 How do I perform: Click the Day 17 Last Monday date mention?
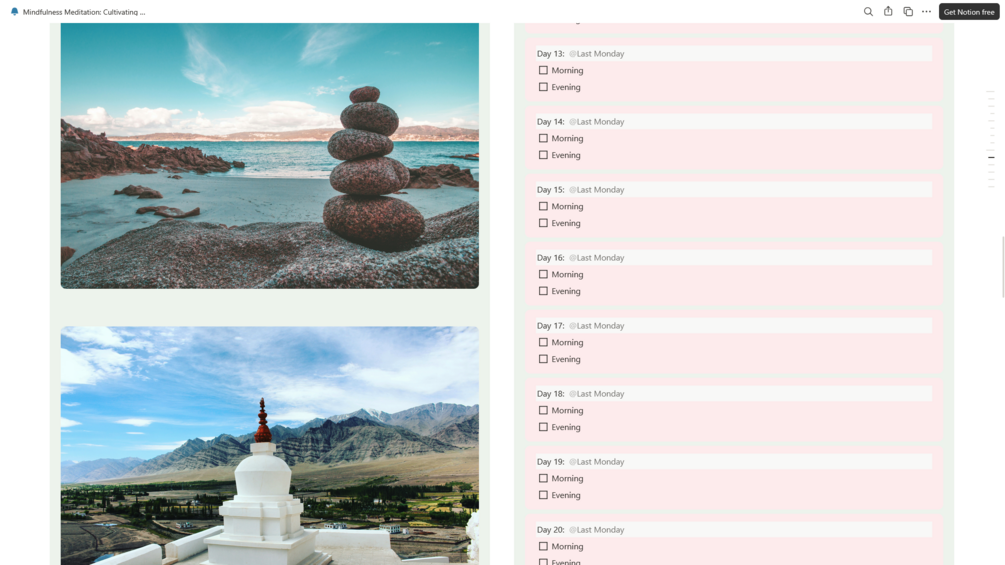click(x=597, y=325)
